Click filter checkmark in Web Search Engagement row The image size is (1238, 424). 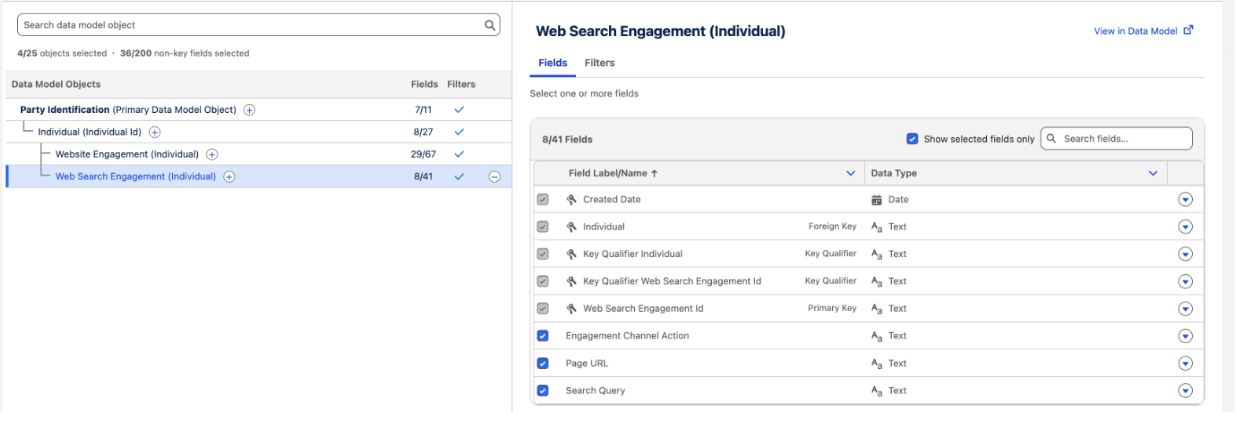[x=459, y=177]
